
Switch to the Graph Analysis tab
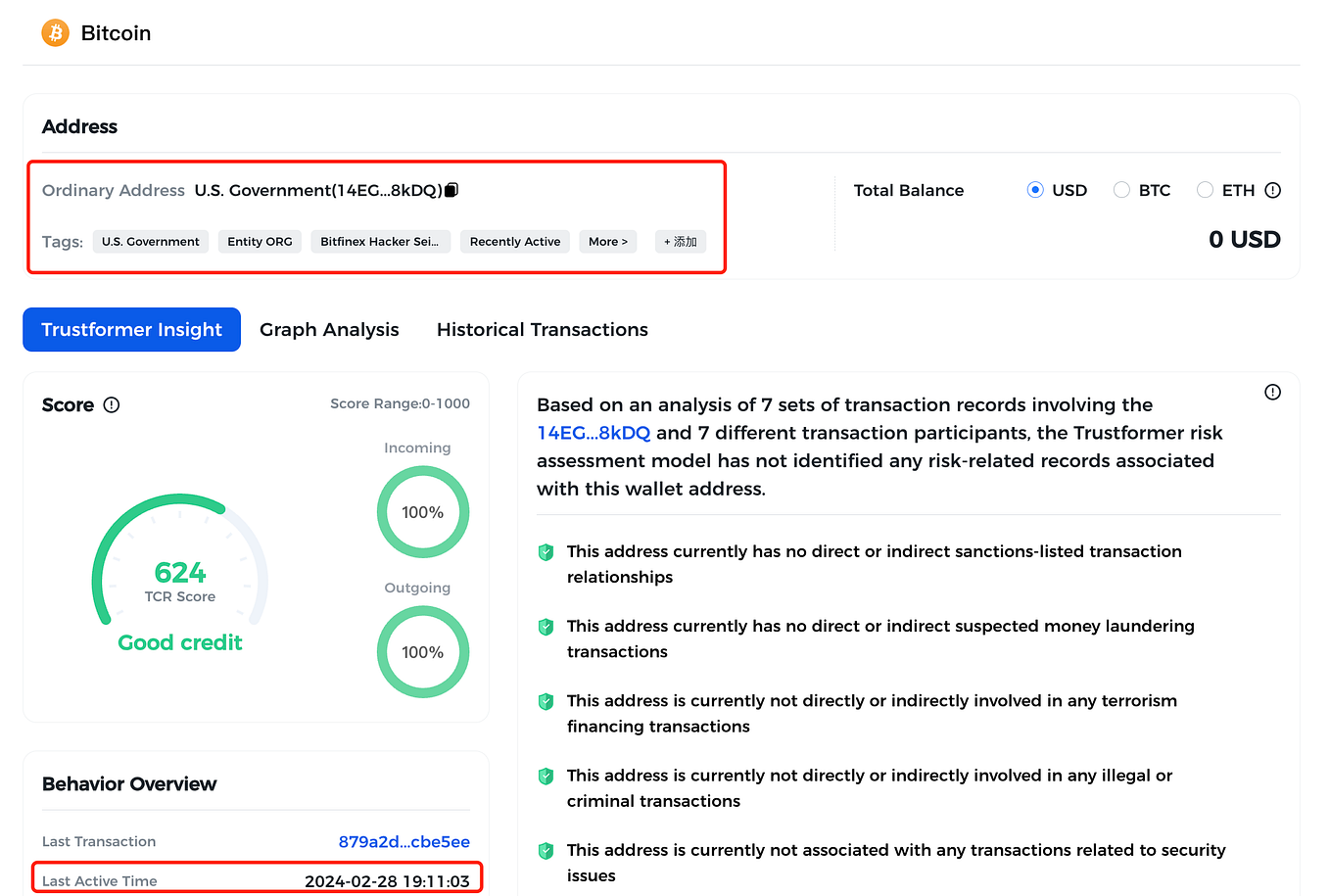click(x=329, y=329)
